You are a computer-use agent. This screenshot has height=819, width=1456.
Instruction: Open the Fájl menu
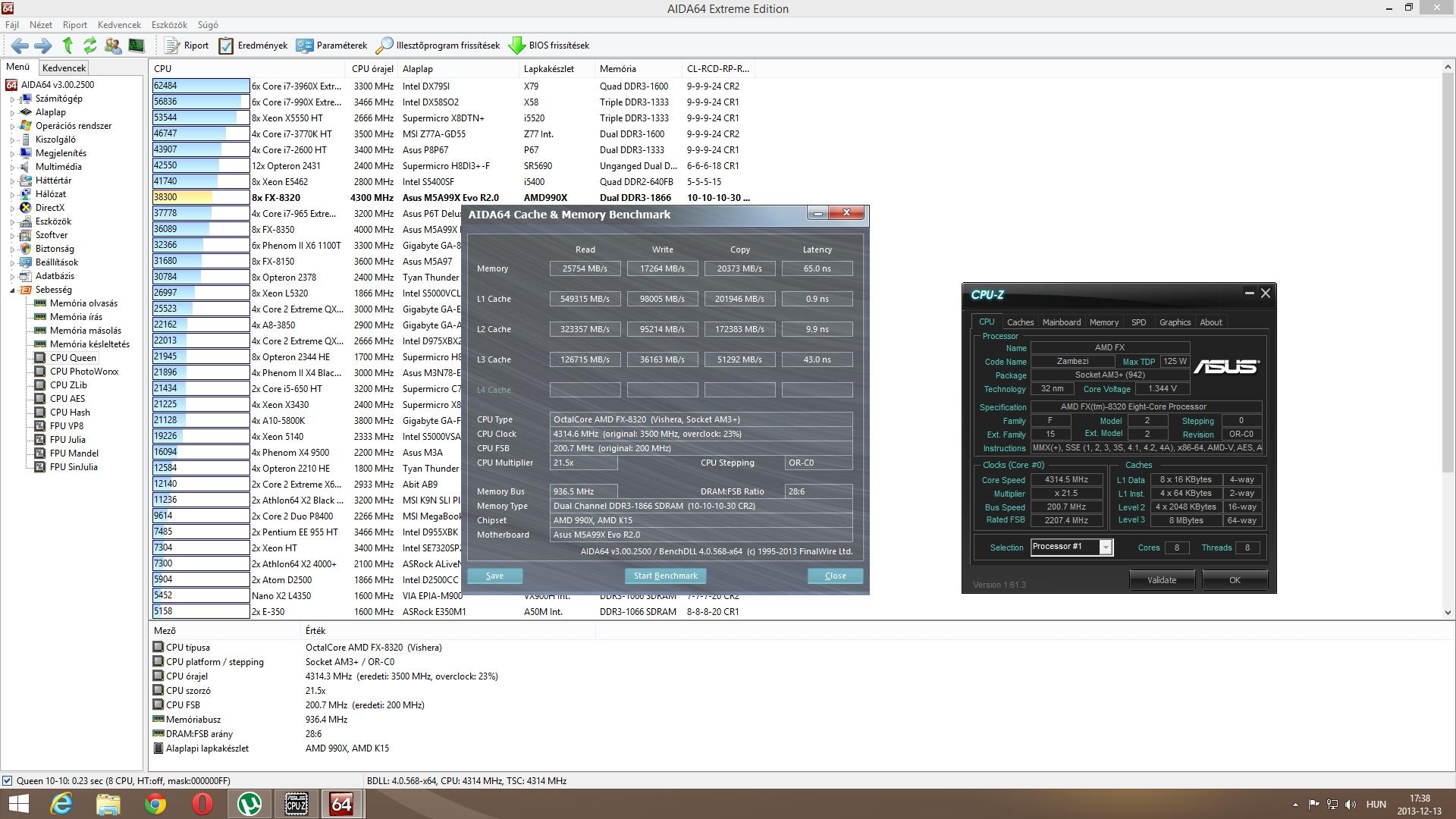(12, 25)
